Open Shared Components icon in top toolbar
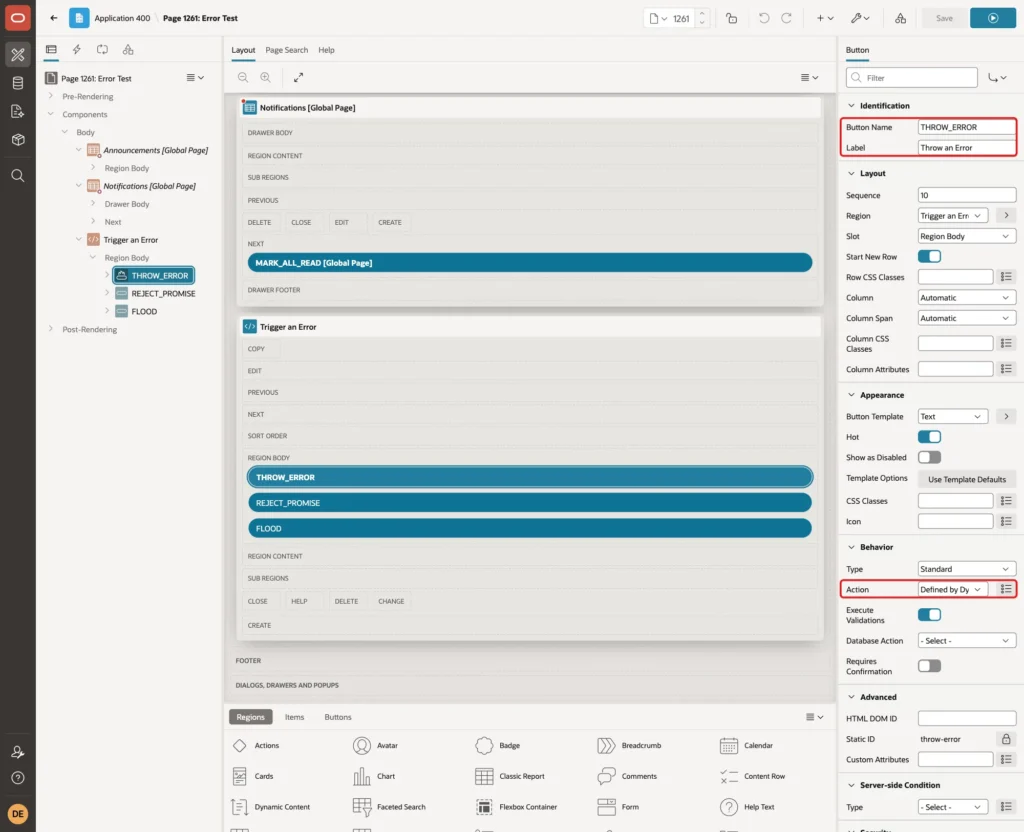This screenshot has width=1024, height=832. 901,18
